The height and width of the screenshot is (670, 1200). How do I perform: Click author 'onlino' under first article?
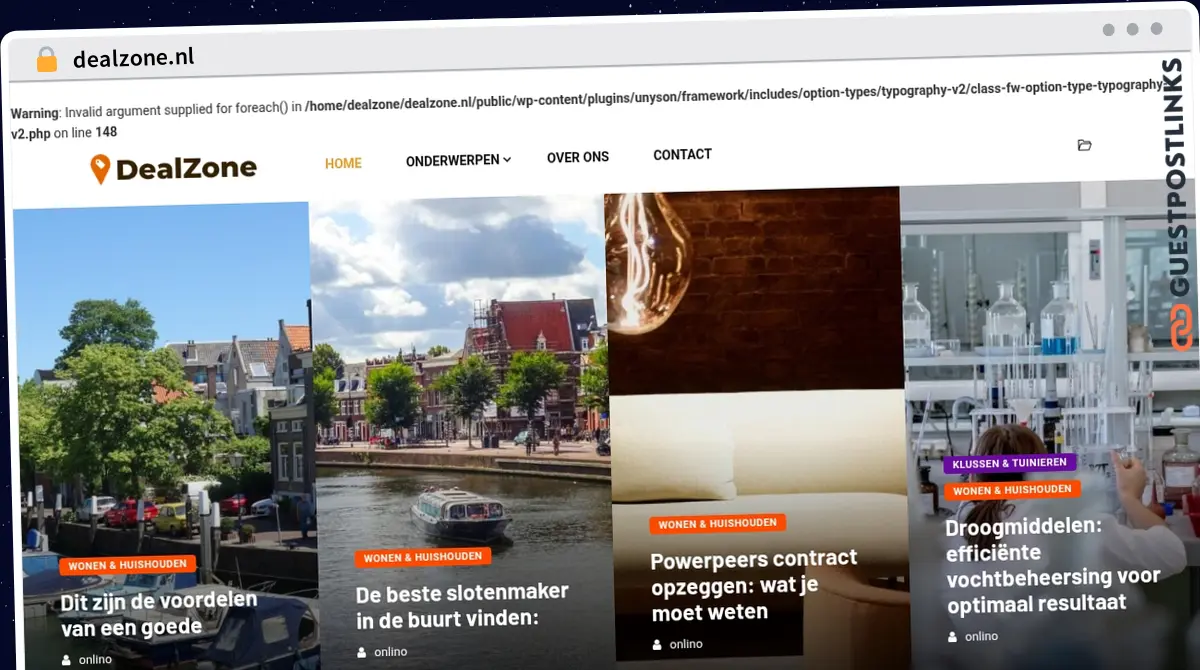(95, 660)
